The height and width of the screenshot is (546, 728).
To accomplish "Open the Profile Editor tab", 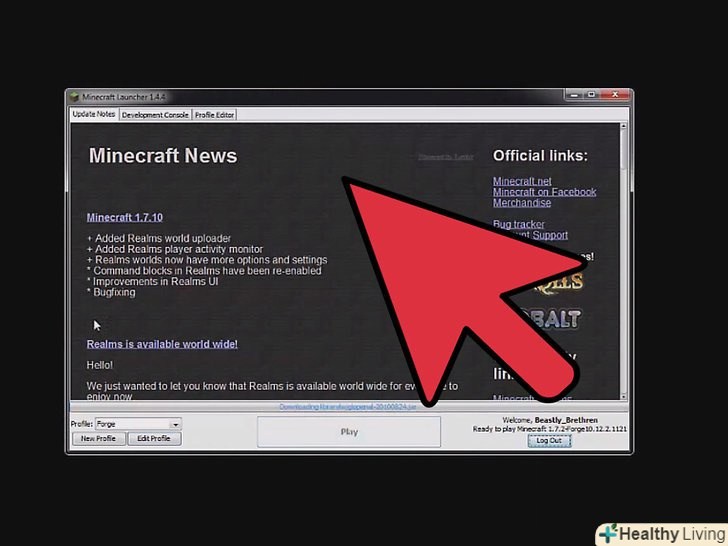I will (214, 115).
